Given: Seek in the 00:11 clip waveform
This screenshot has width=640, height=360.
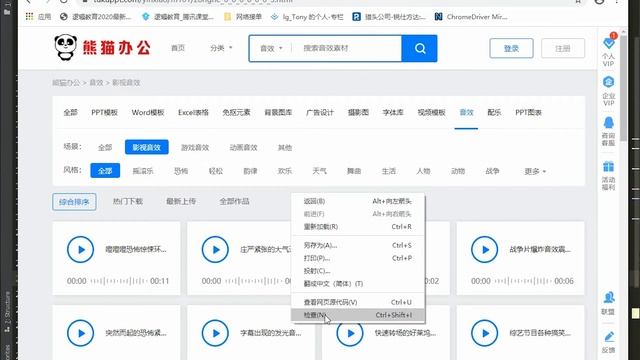Looking at the screenshot, I should click(x=119, y=281).
